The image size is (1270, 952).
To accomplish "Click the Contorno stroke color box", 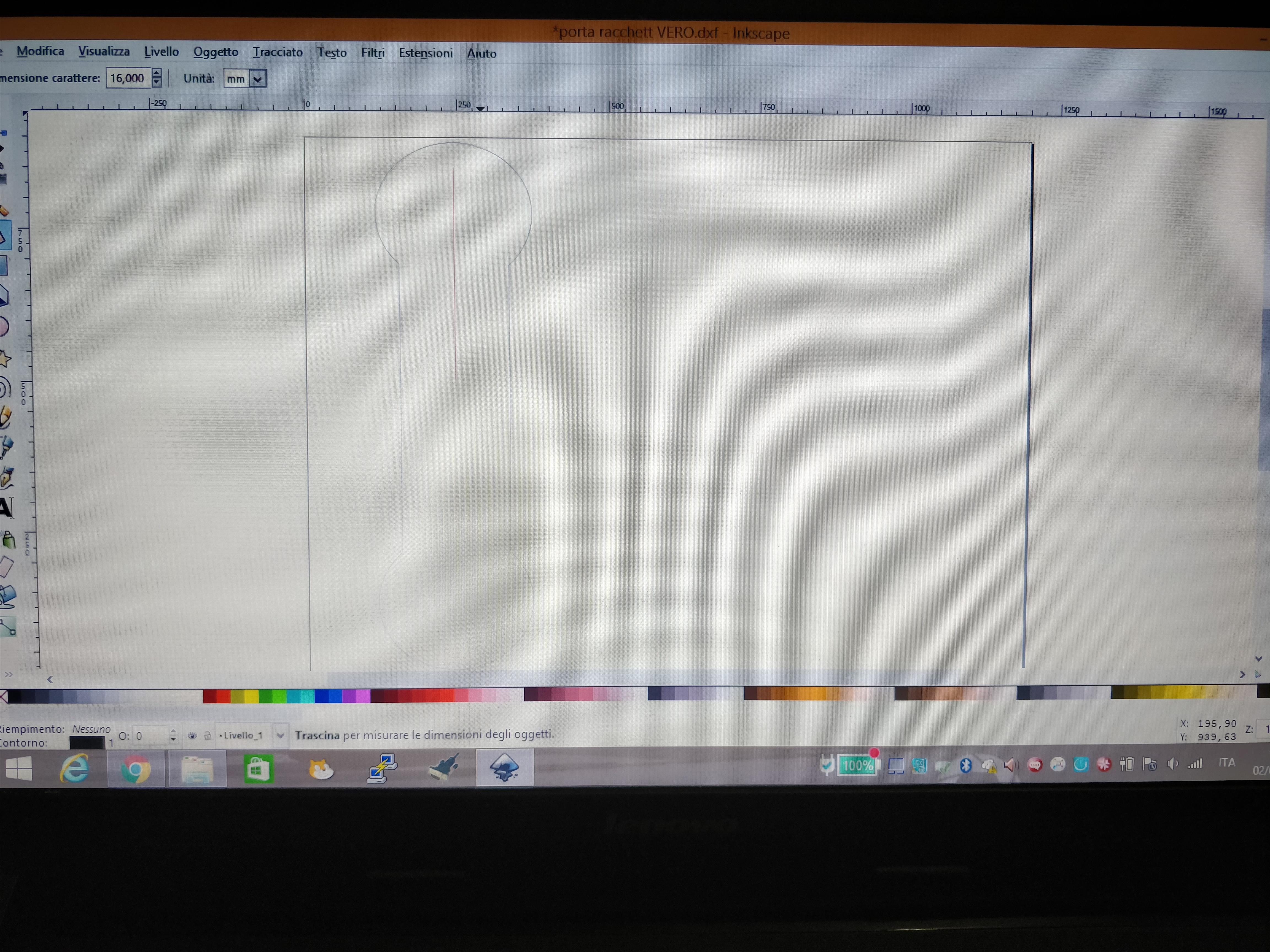I will 87,743.
